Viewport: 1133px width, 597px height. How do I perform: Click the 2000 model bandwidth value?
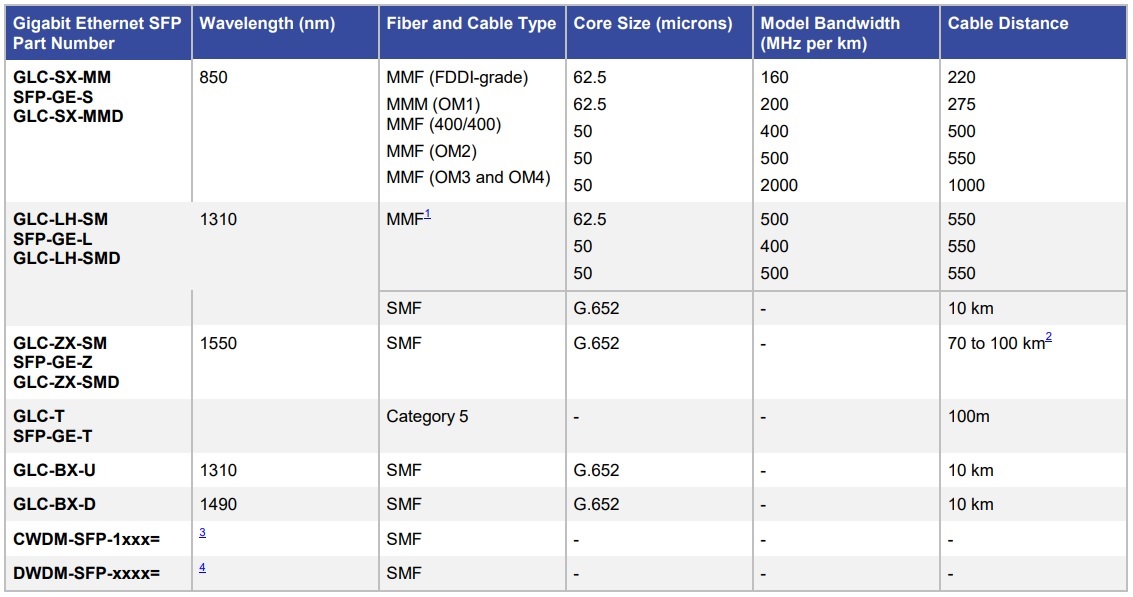click(781, 185)
